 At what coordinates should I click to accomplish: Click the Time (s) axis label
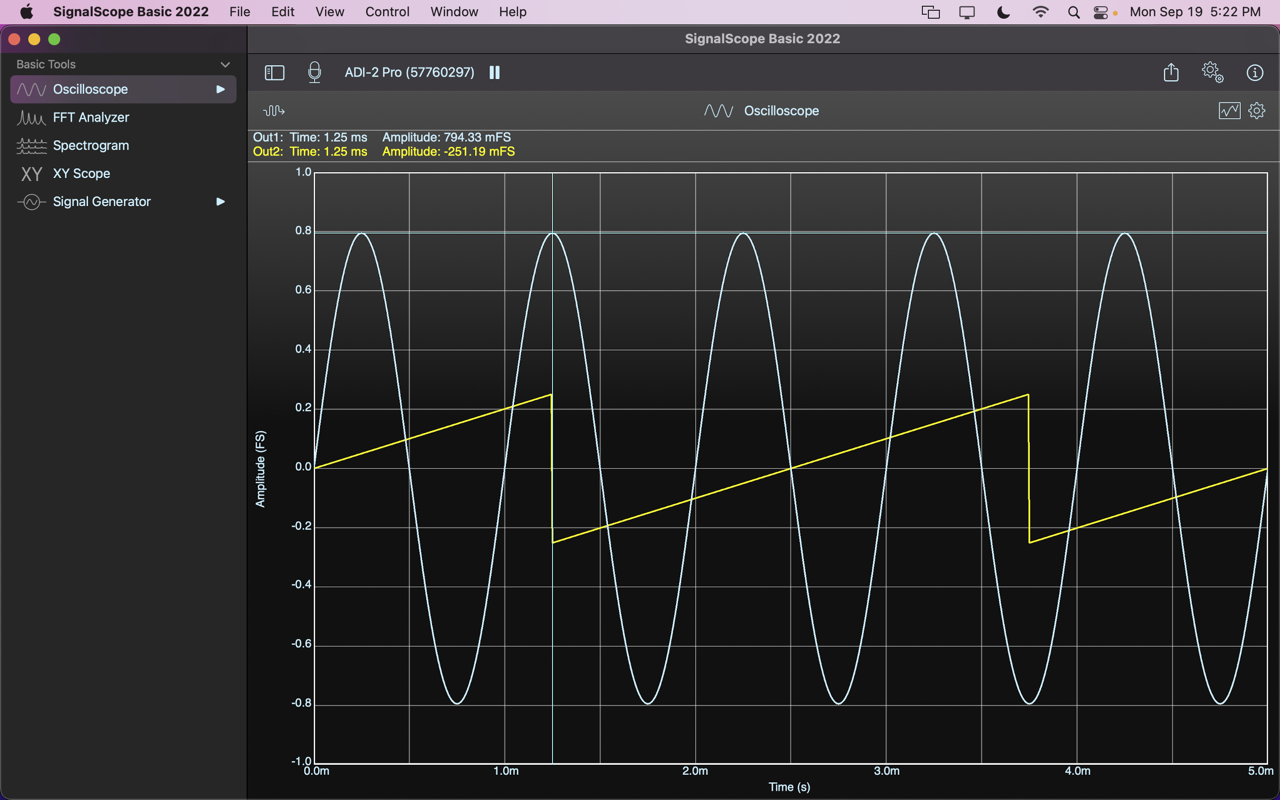tap(789, 787)
